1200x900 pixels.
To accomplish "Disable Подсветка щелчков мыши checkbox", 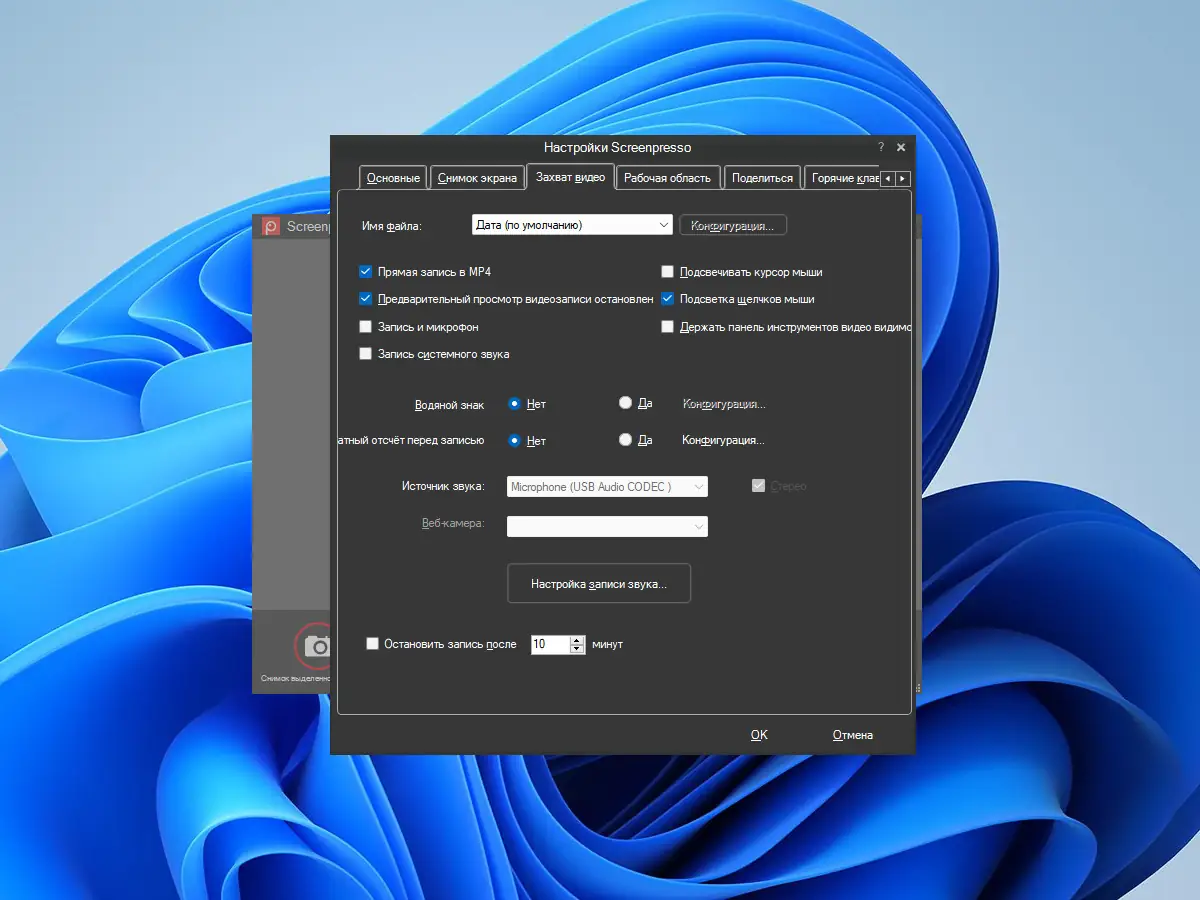I will click(x=667, y=298).
